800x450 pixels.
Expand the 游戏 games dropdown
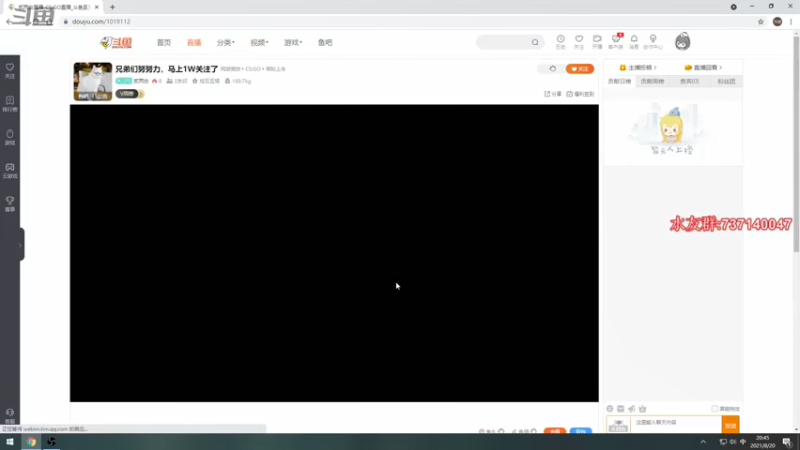click(293, 42)
